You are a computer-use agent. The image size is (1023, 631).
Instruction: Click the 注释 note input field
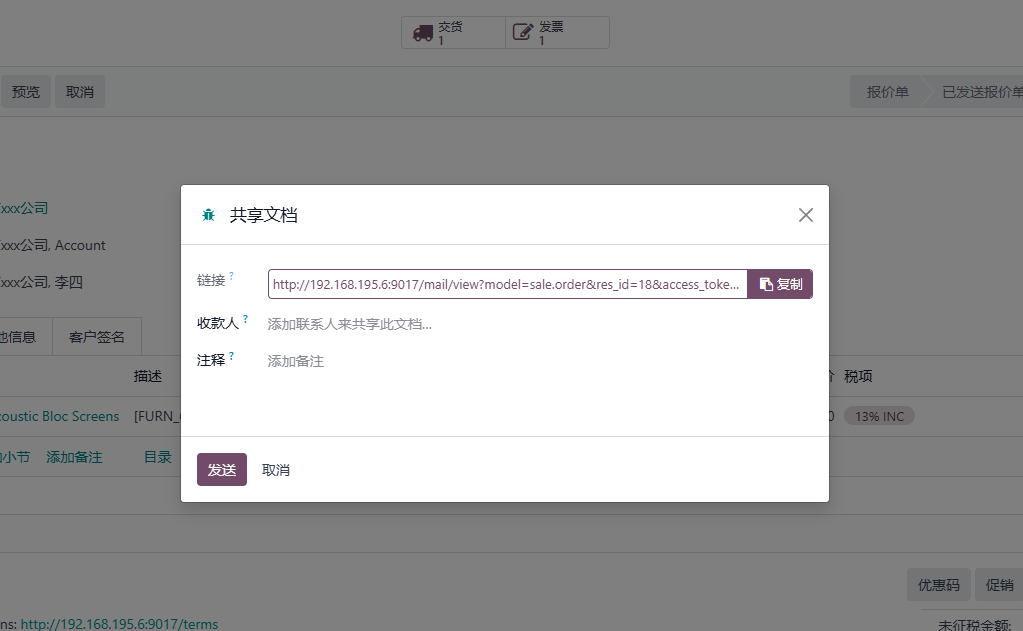click(540, 361)
